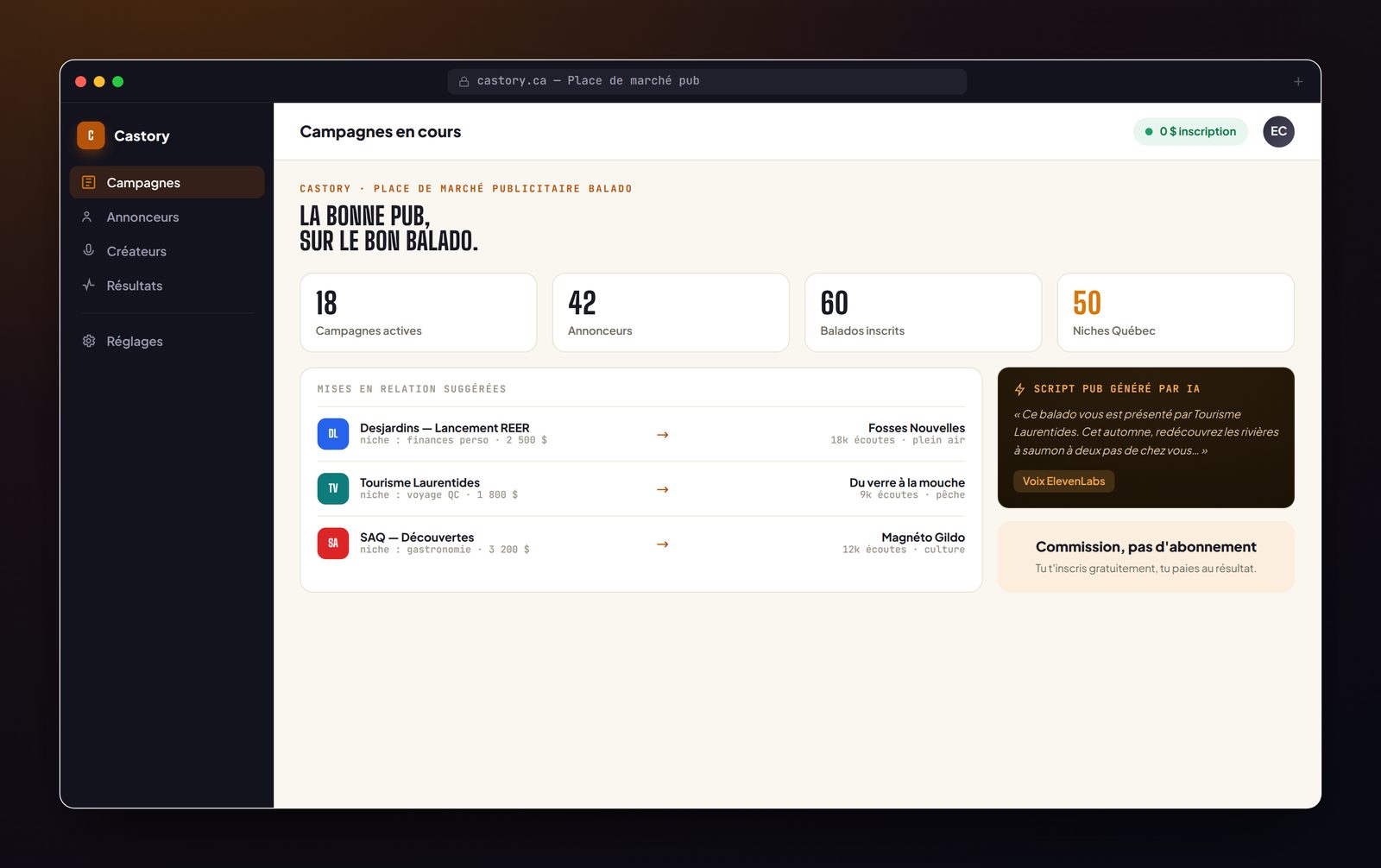Viewport: 1381px width, 868px height.
Task: Click the arrow in the Desjardins row
Action: point(662,435)
